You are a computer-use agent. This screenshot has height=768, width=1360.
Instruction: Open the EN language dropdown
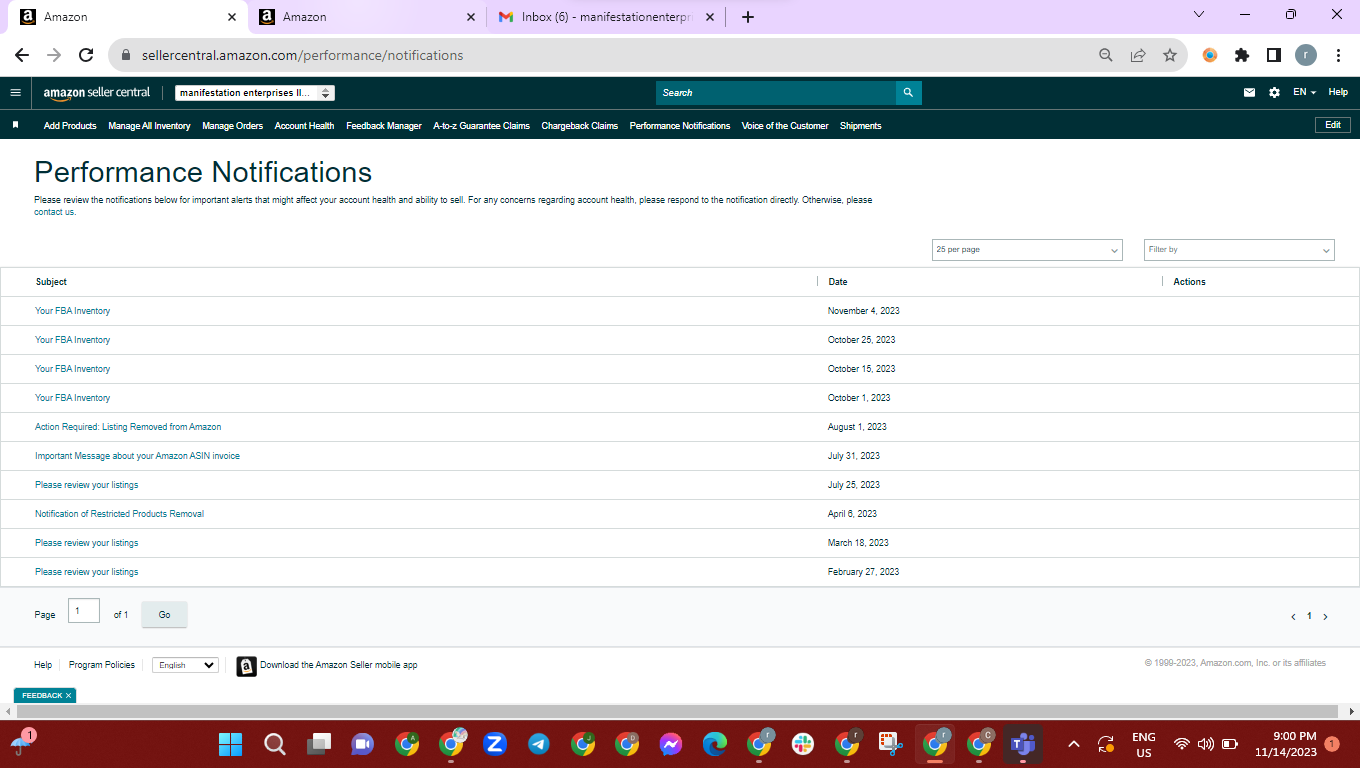point(1304,92)
